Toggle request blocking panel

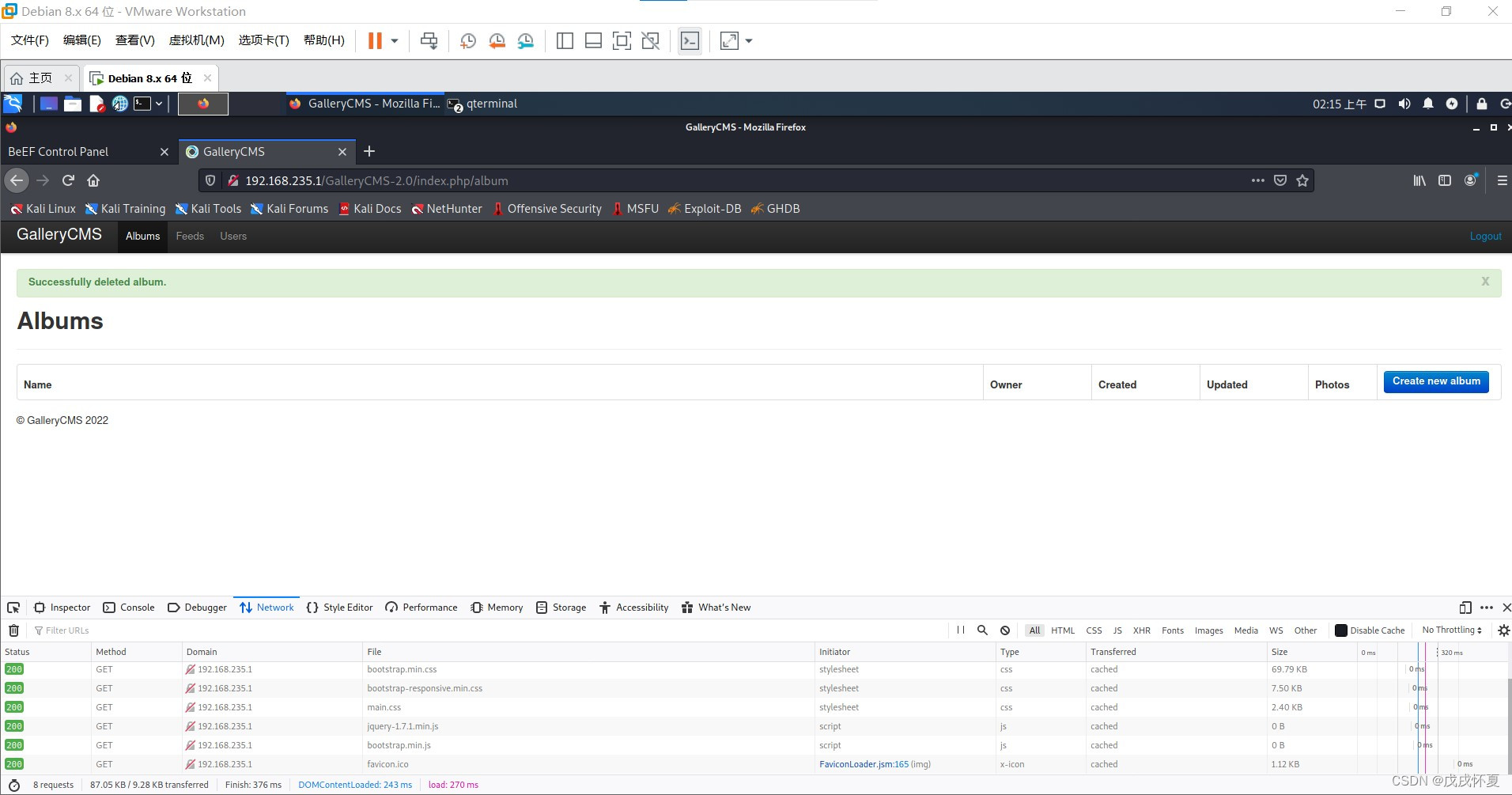tap(1005, 630)
